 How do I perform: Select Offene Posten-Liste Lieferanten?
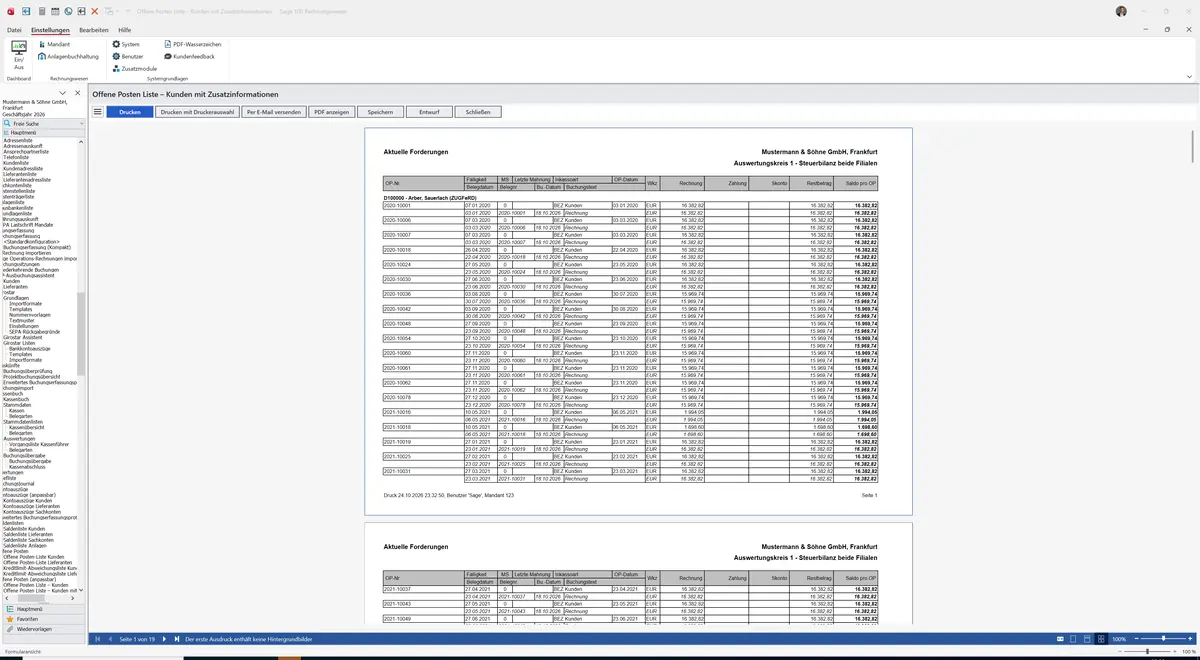[40, 563]
